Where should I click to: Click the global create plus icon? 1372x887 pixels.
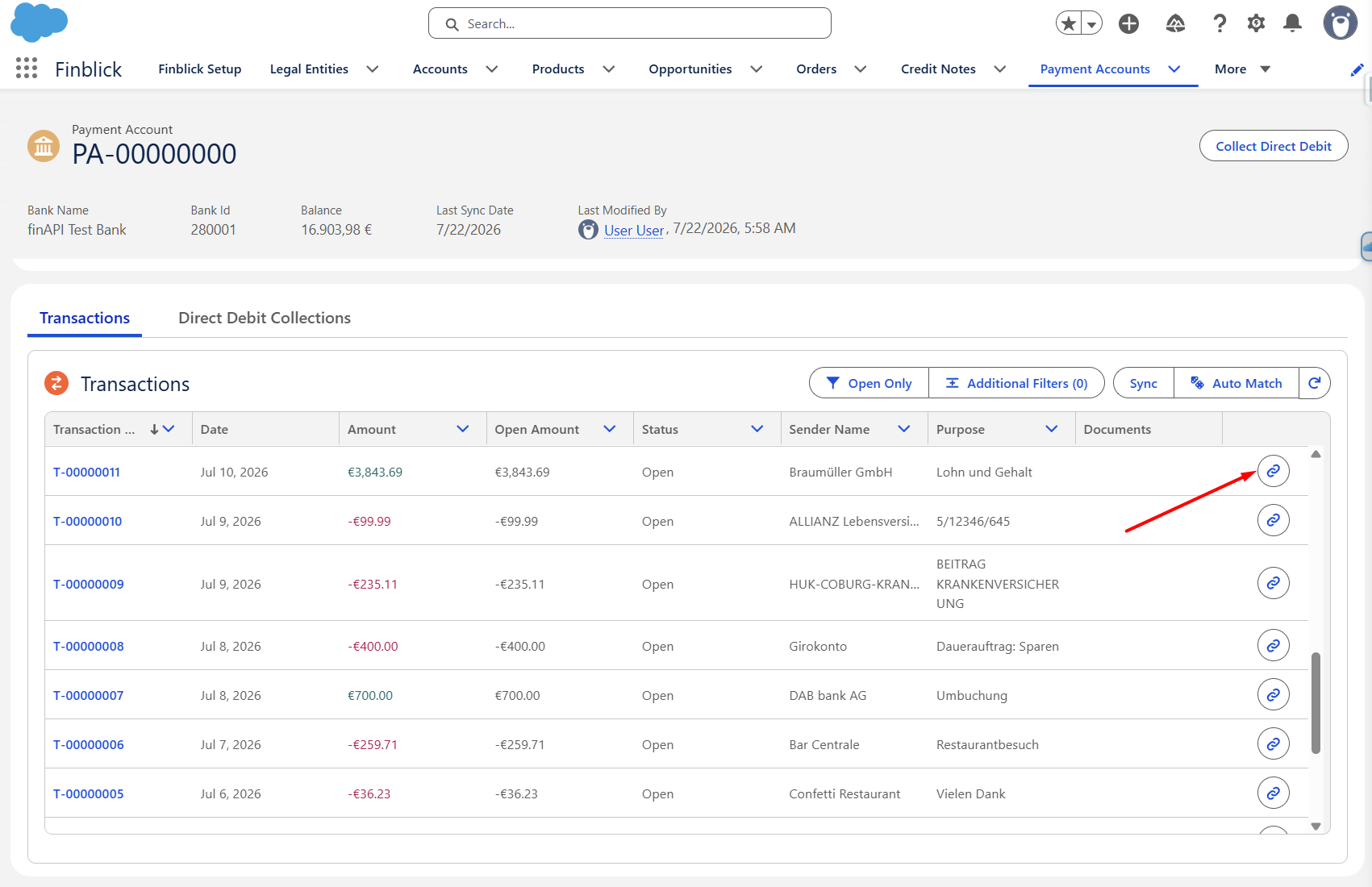(x=1128, y=23)
